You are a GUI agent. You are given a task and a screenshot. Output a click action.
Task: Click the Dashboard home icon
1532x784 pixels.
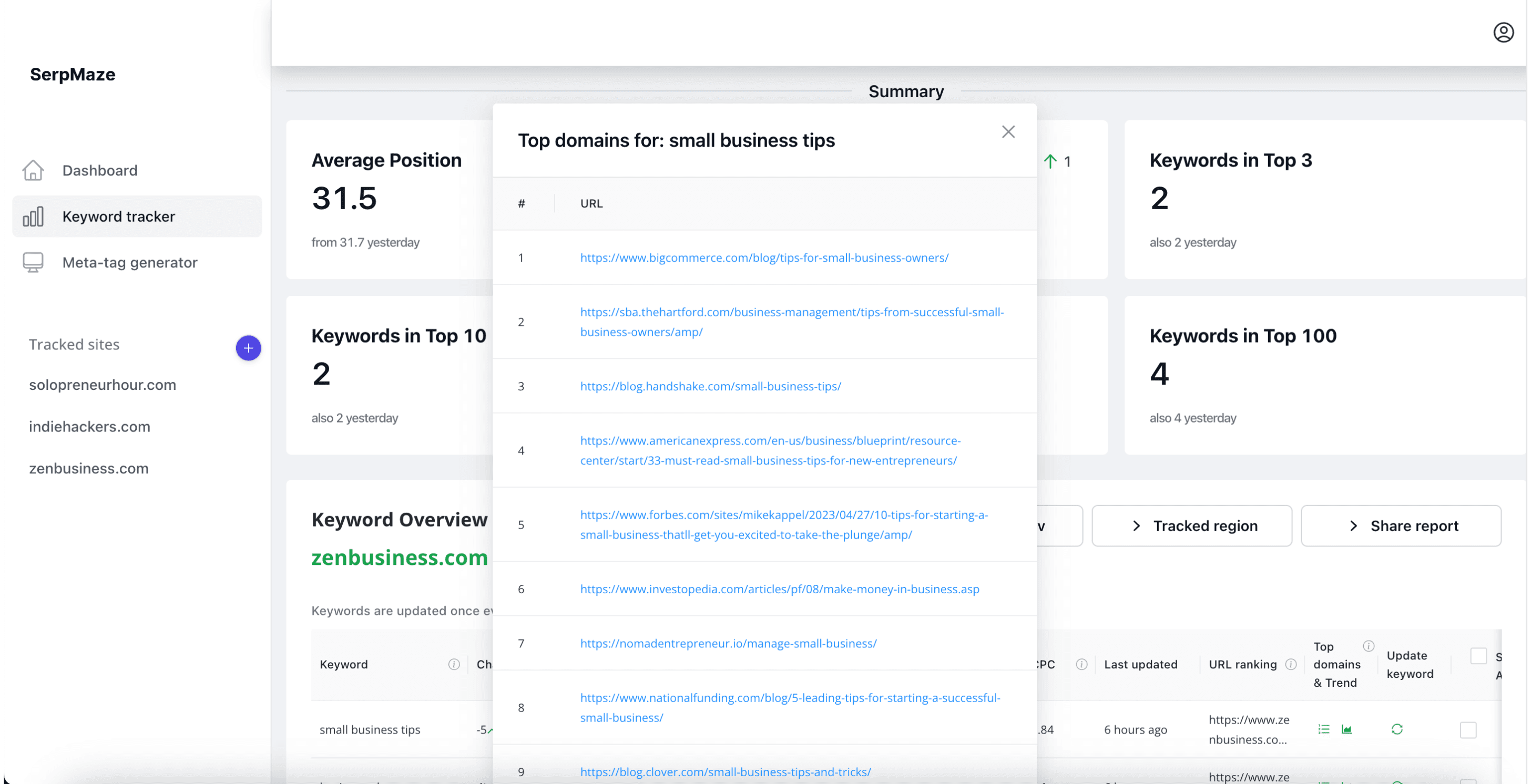tap(33, 170)
